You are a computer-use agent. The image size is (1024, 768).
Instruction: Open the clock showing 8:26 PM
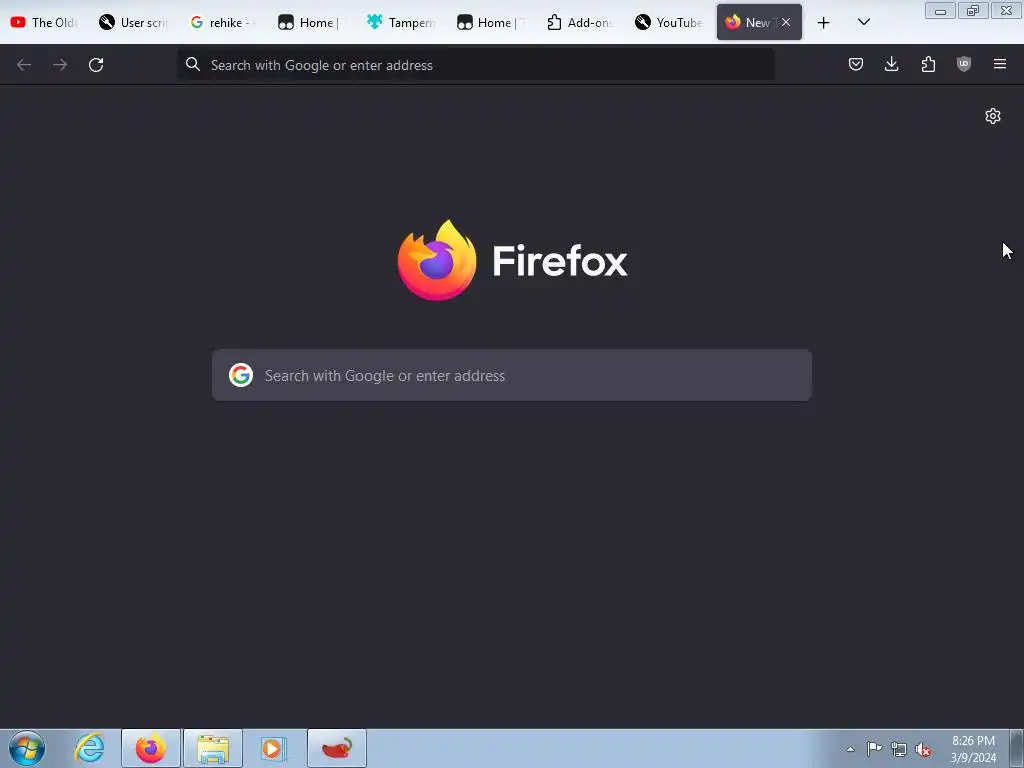pyautogui.click(x=973, y=749)
